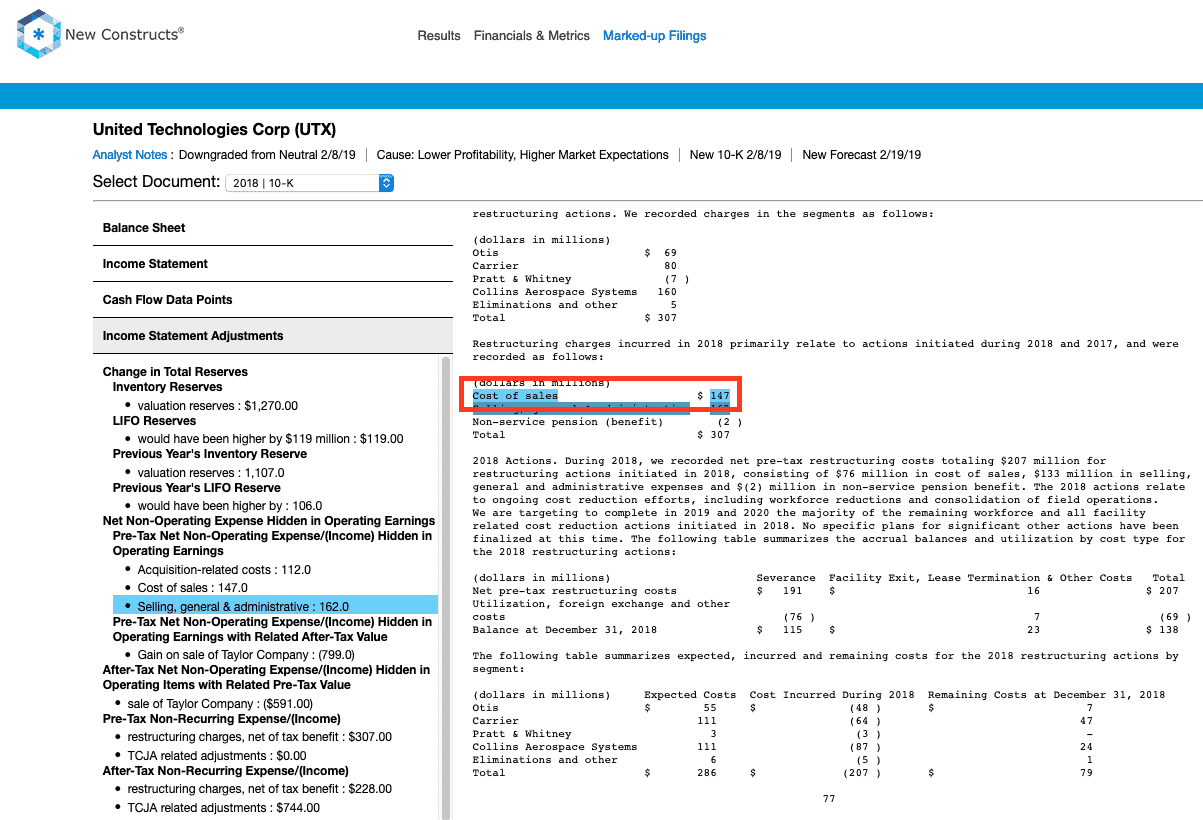Collapse the Income Statement Adjustments section

tap(272, 336)
